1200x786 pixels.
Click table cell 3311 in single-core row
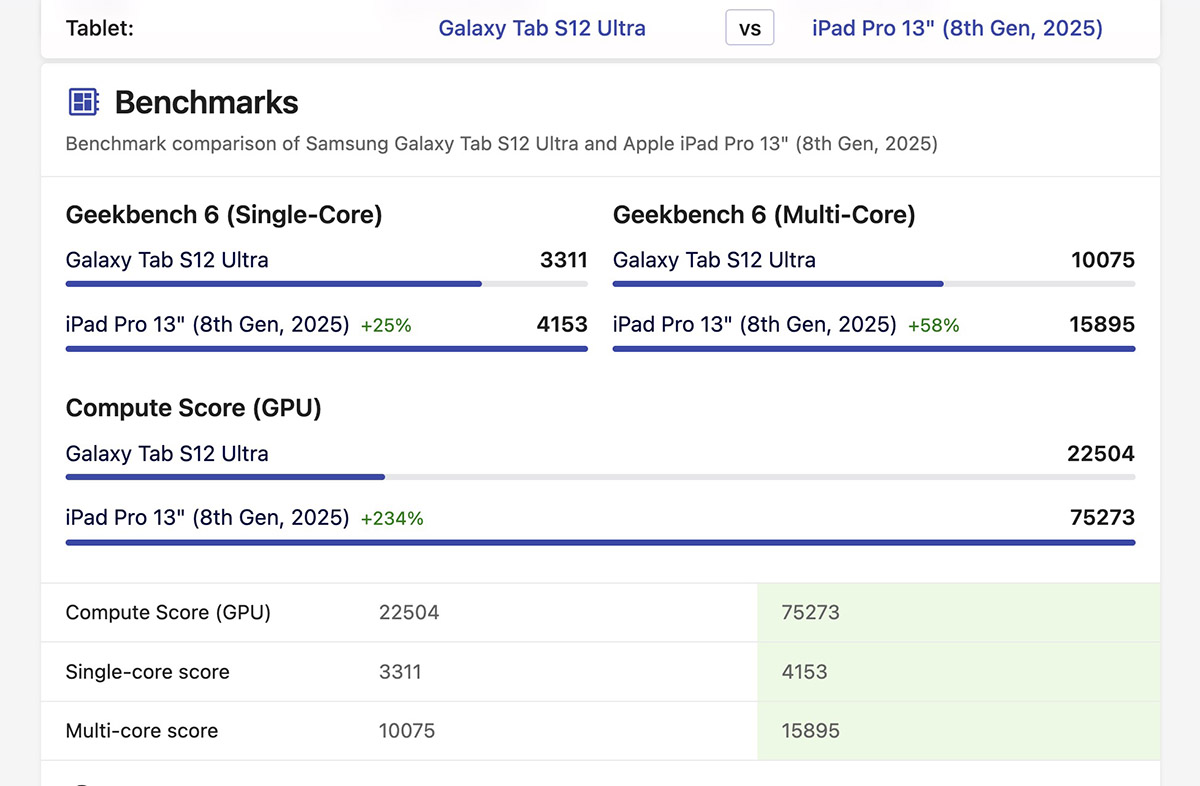(400, 672)
